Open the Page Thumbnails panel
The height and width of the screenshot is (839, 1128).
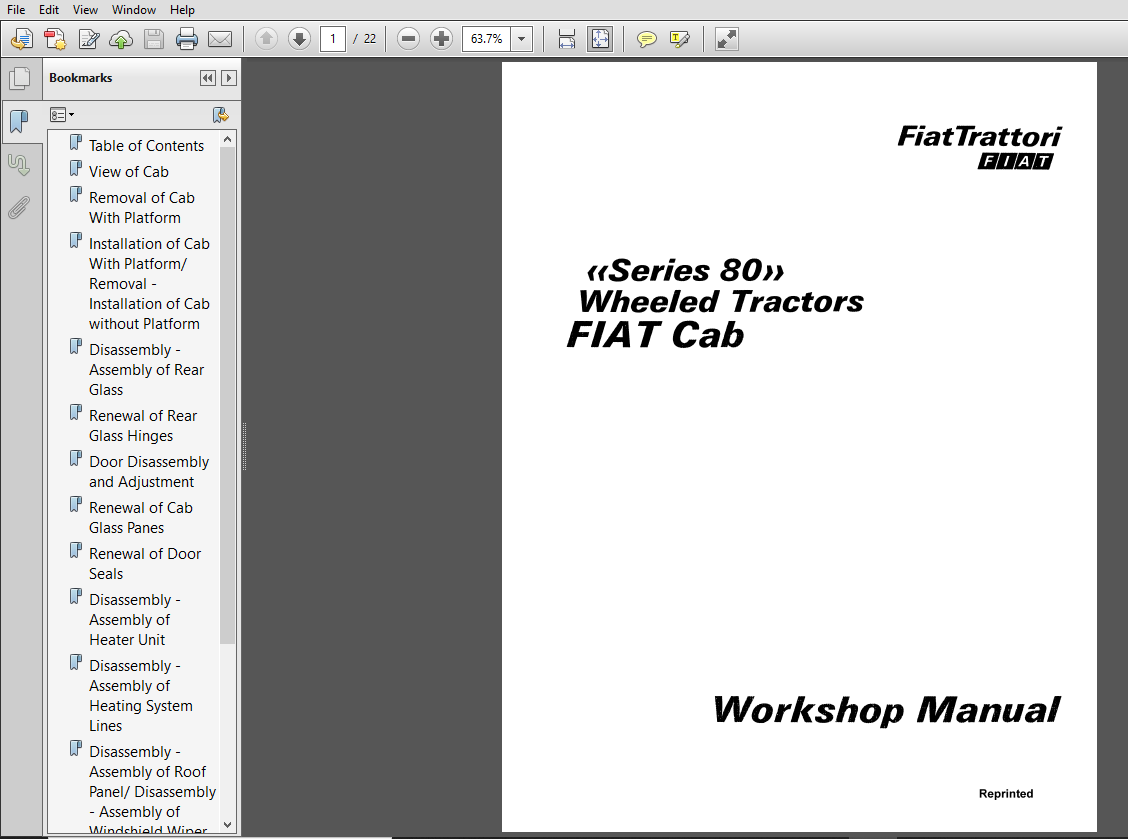(x=19, y=78)
